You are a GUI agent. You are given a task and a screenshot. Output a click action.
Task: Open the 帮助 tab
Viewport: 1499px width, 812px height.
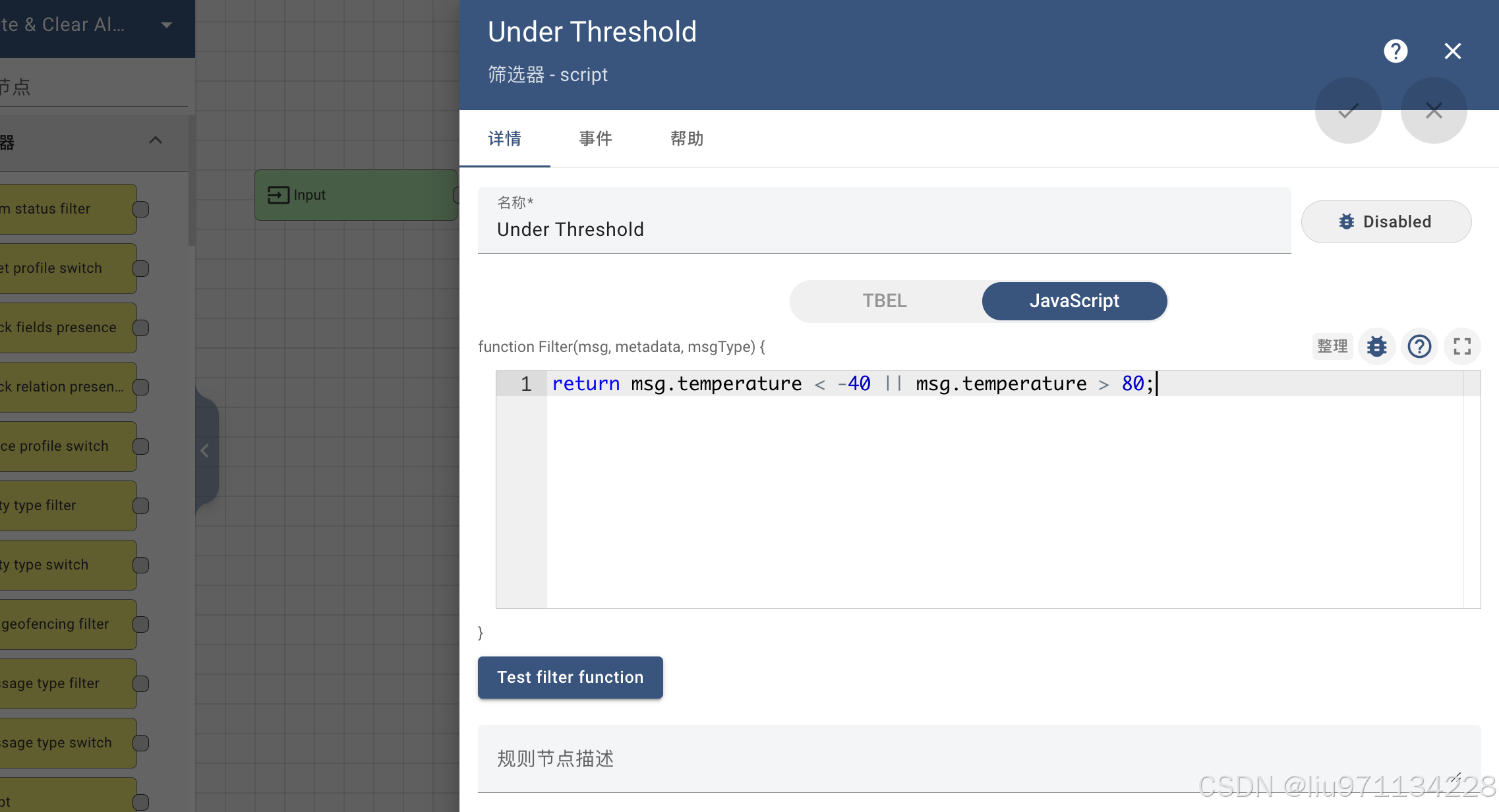click(687, 138)
